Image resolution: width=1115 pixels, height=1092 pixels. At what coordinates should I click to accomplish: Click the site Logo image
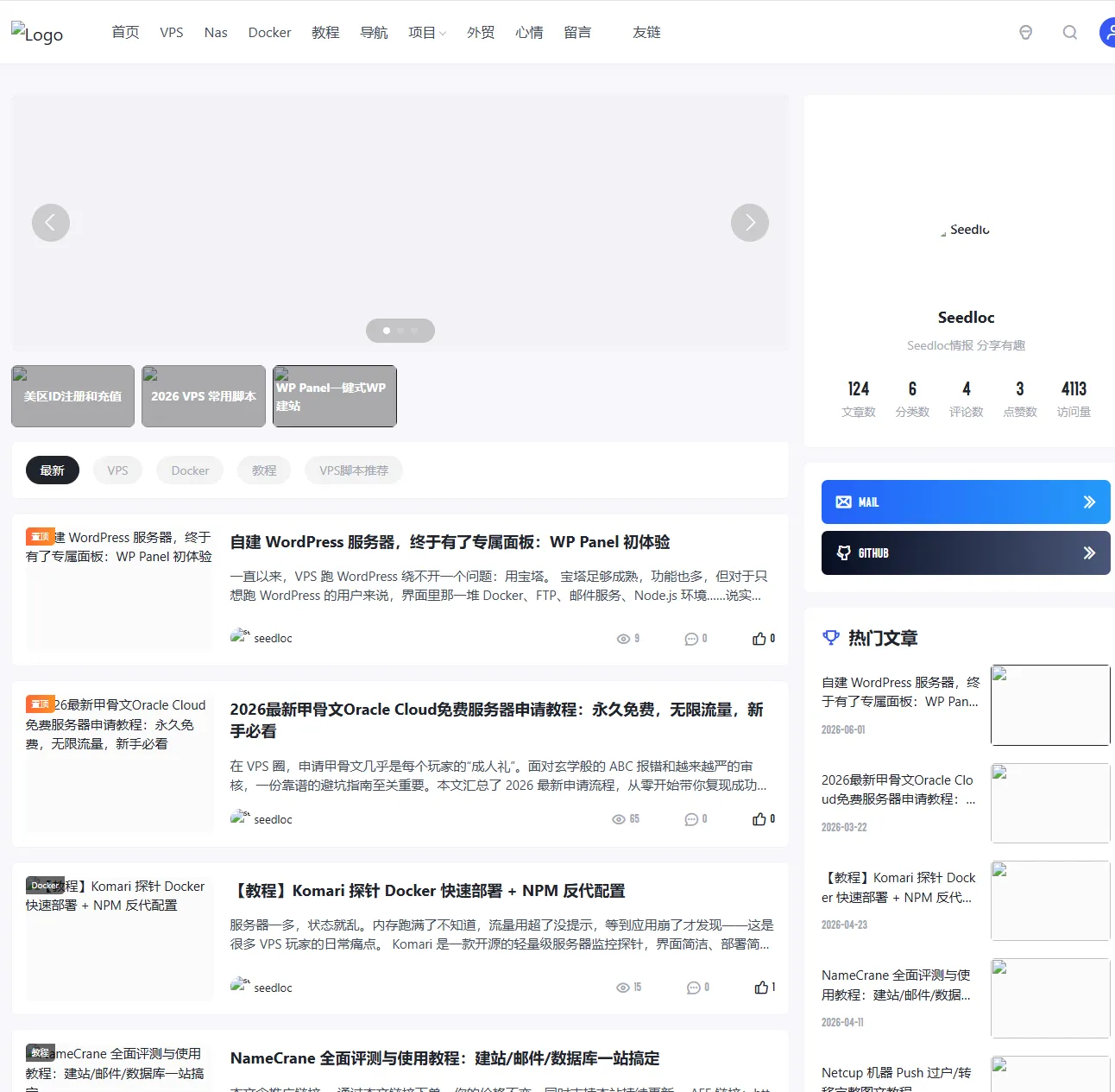[37, 33]
